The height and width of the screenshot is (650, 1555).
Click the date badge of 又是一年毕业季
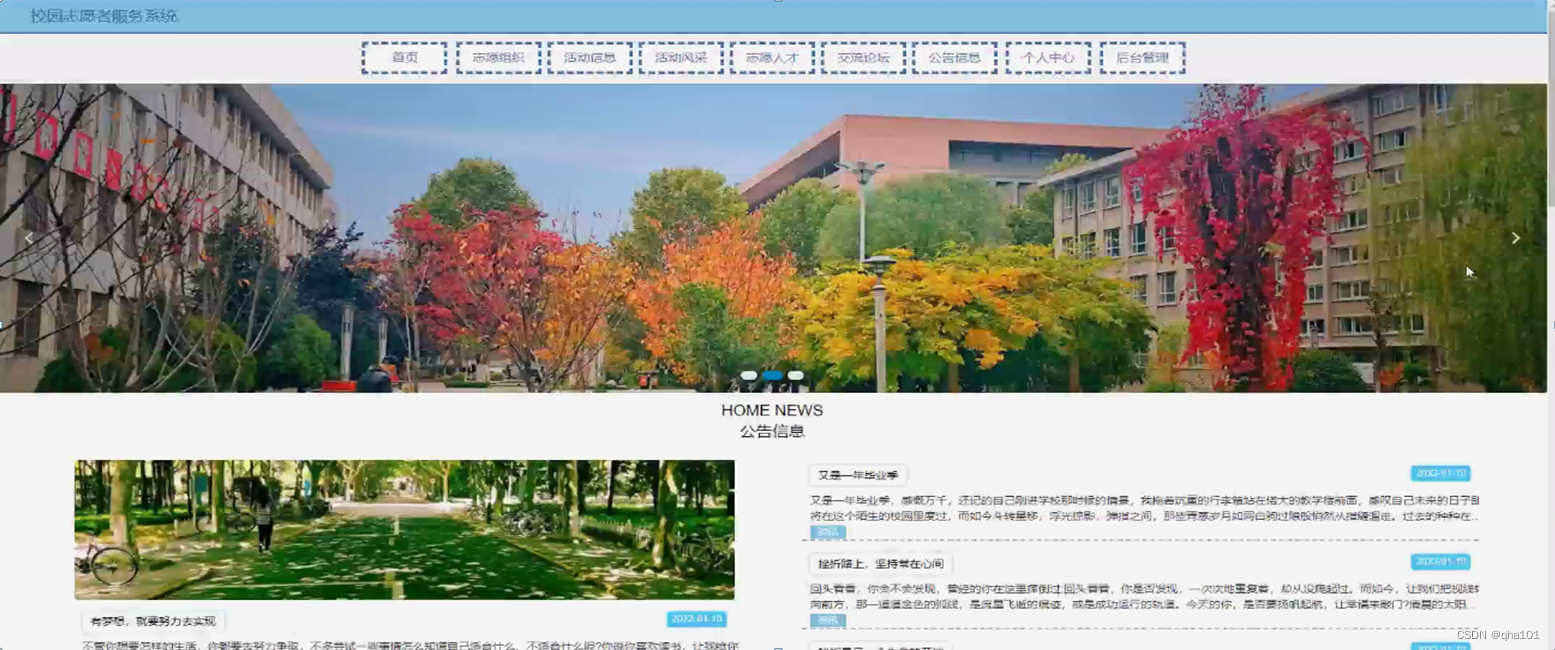tap(1440, 473)
